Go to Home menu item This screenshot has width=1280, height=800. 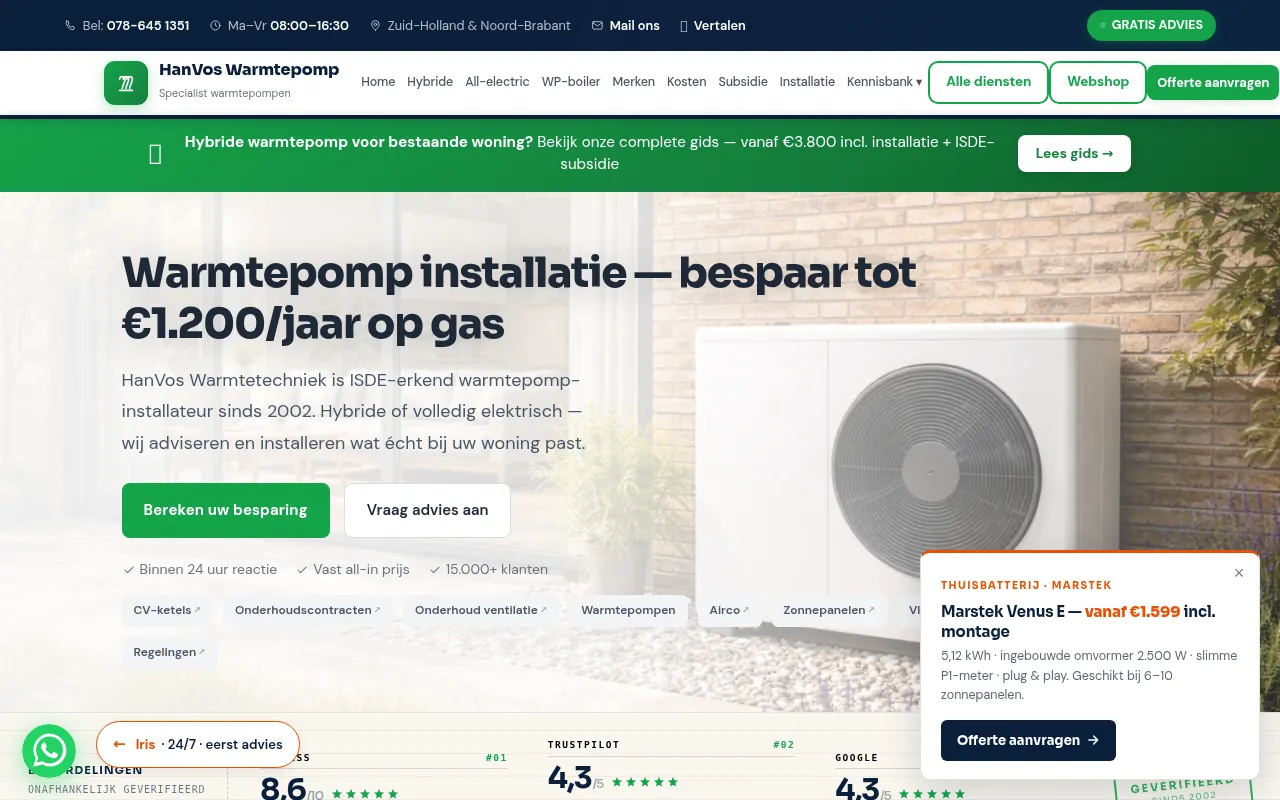point(378,82)
